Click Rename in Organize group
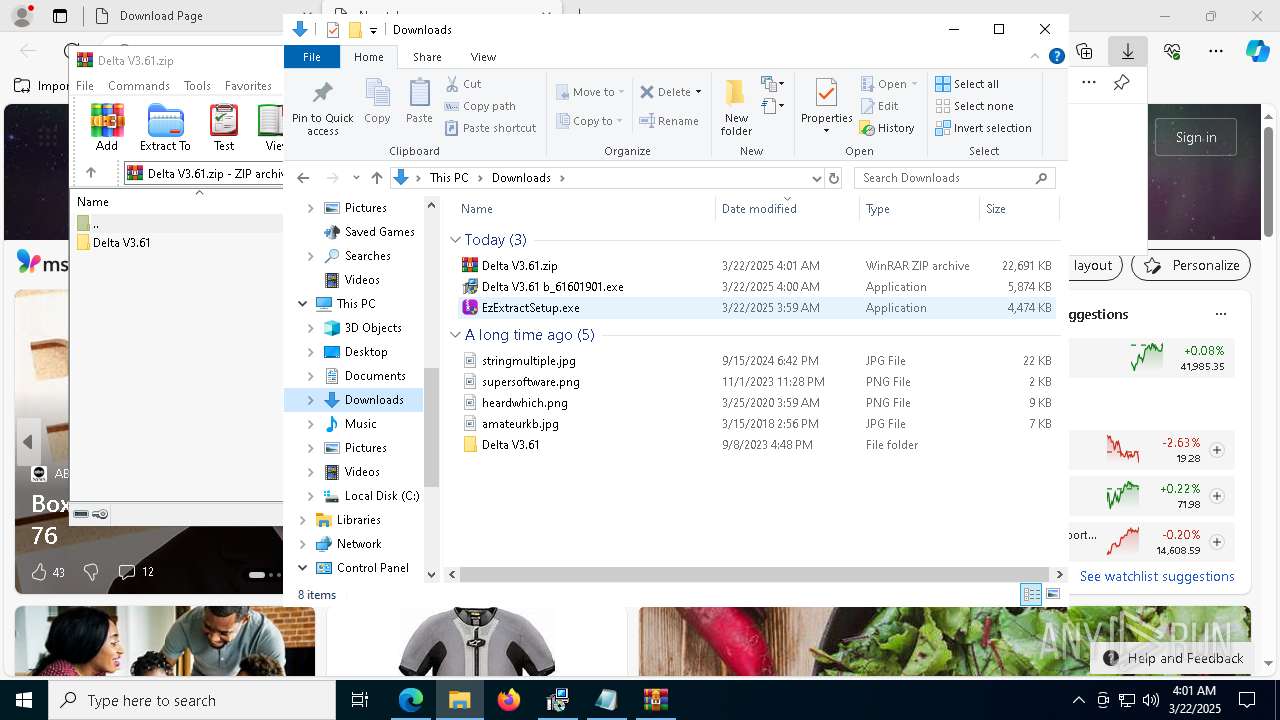 tap(669, 121)
